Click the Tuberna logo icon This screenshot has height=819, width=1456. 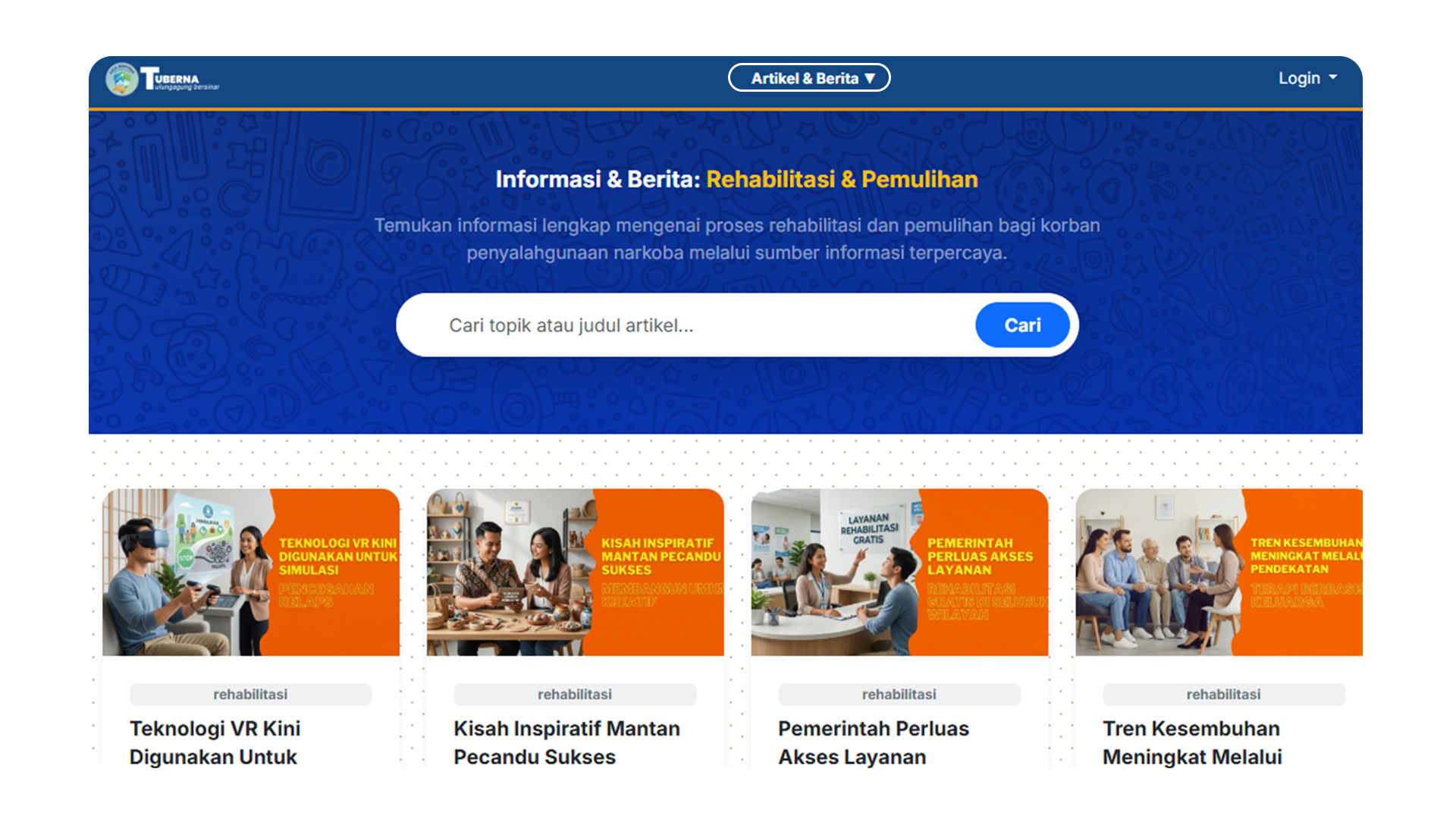point(121,79)
